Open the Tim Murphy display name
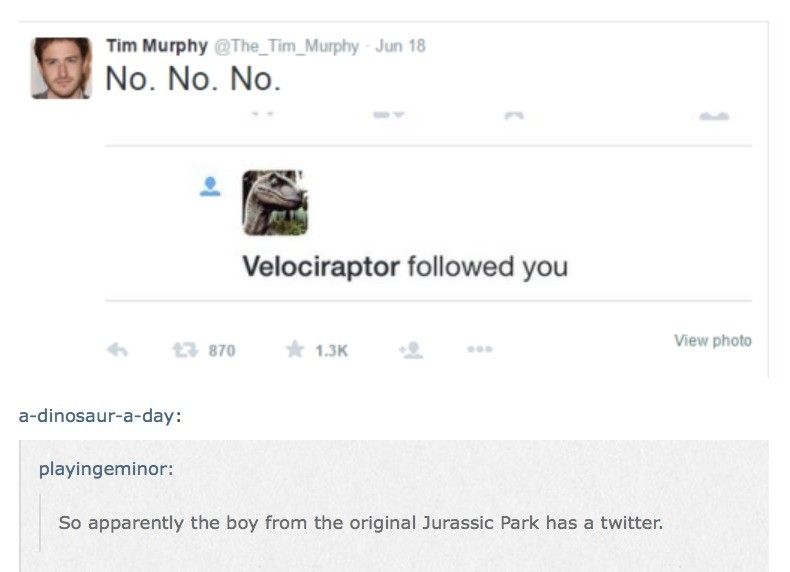The height and width of the screenshot is (572, 790). [x=157, y=46]
